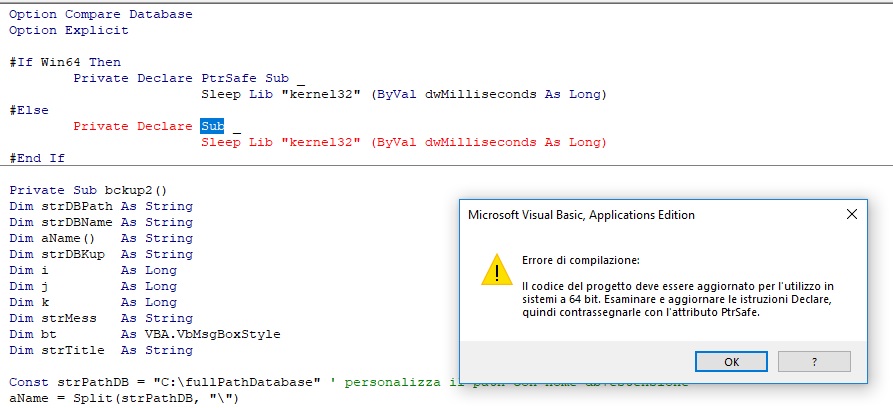This screenshot has width=893, height=408.
Task: Click the red 'Private Declare' text
Action: tap(133, 126)
